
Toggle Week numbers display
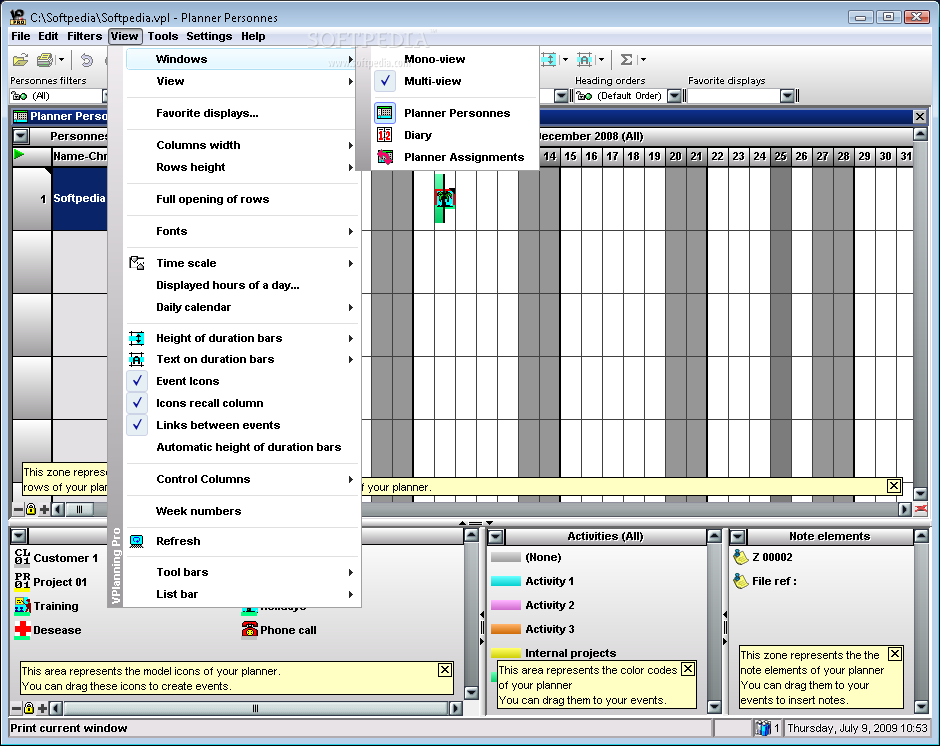(x=198, y=511)
